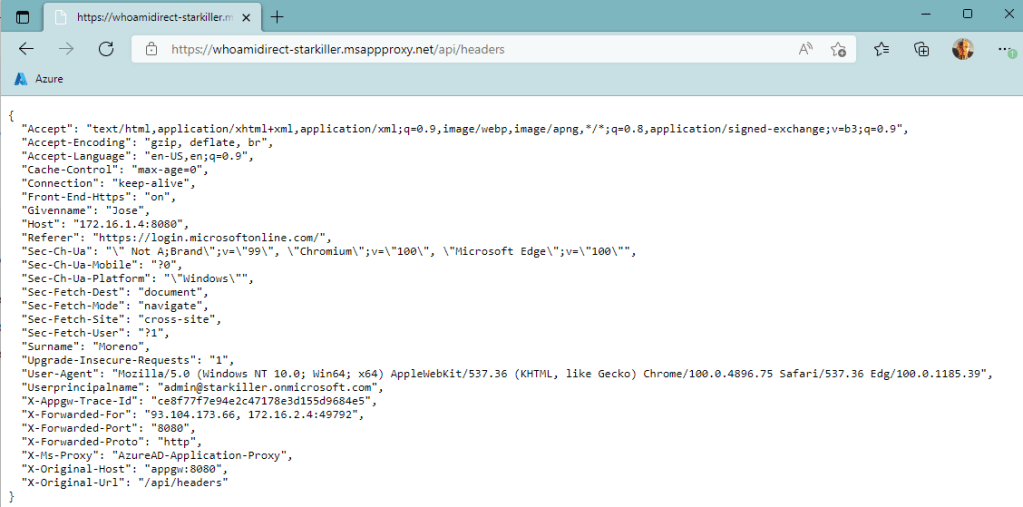Click the user profile avatar
The height and width of the screenshot is (507, 1023).
point(962,49)
